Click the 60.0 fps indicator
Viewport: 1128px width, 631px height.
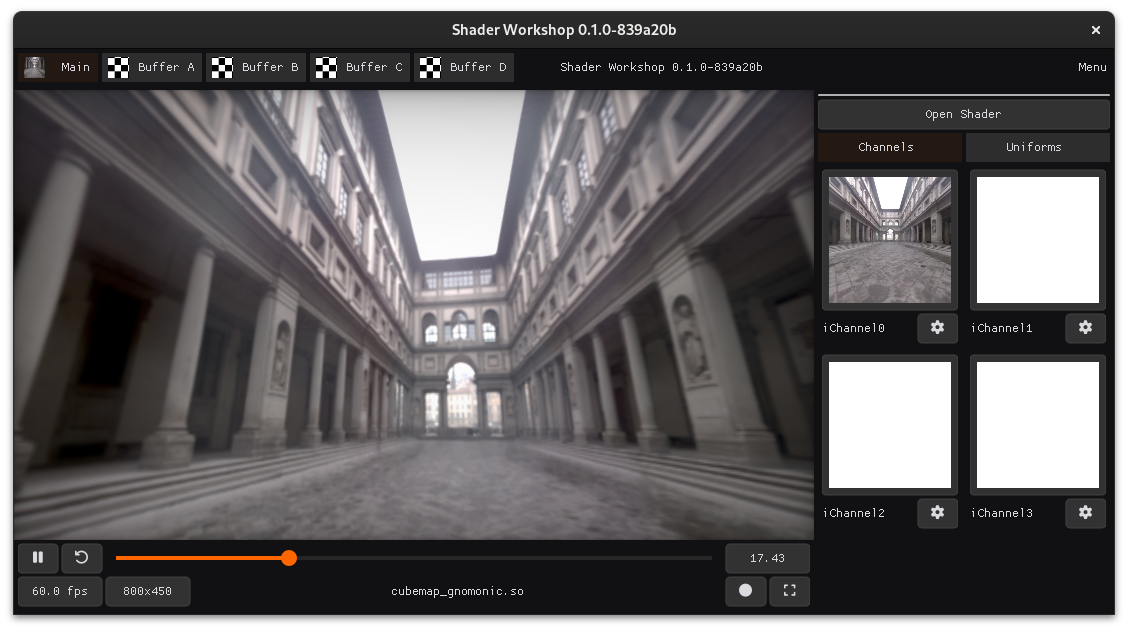tap(60, 591)
